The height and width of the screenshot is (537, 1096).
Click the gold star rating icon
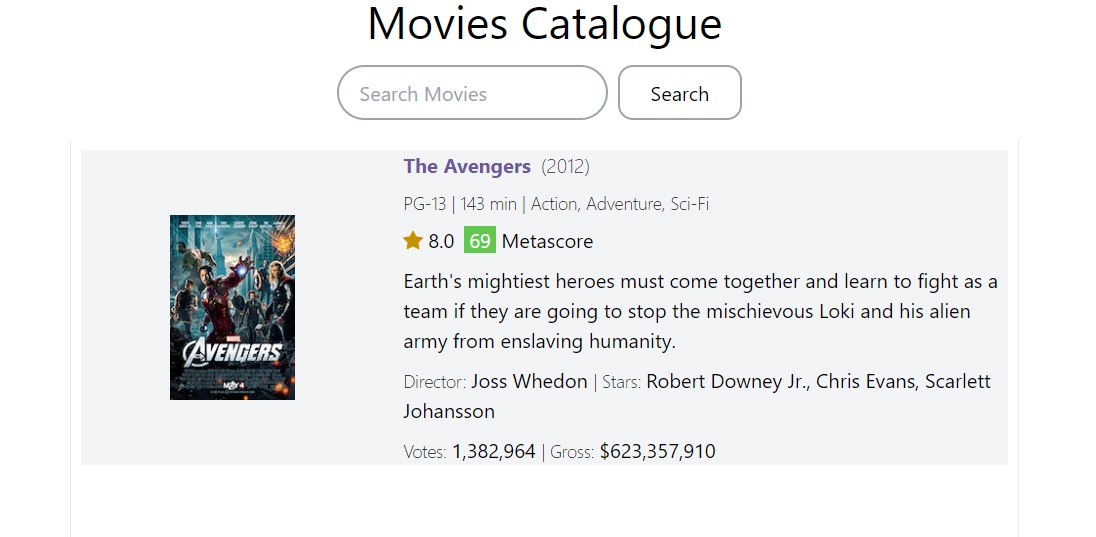coord(413,240)
